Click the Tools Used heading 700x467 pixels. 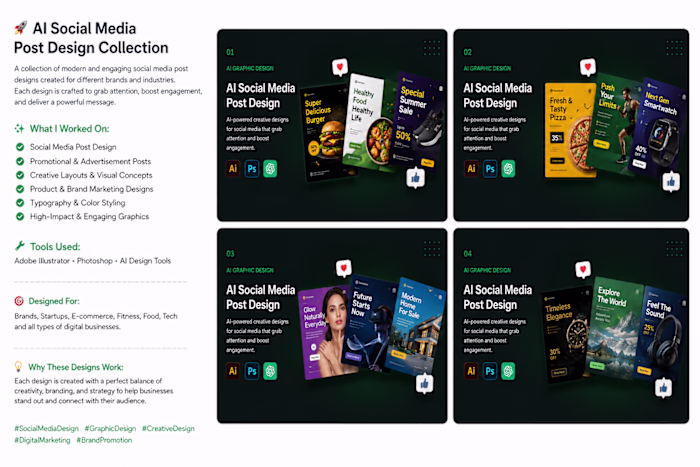(55, 246)
